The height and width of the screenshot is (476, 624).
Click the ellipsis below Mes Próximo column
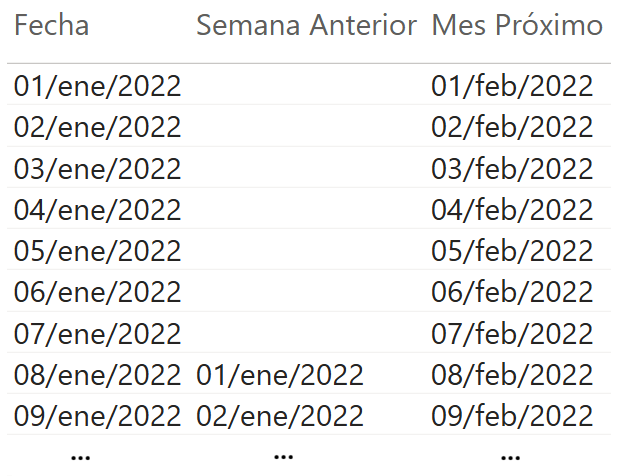click(510, 456)
